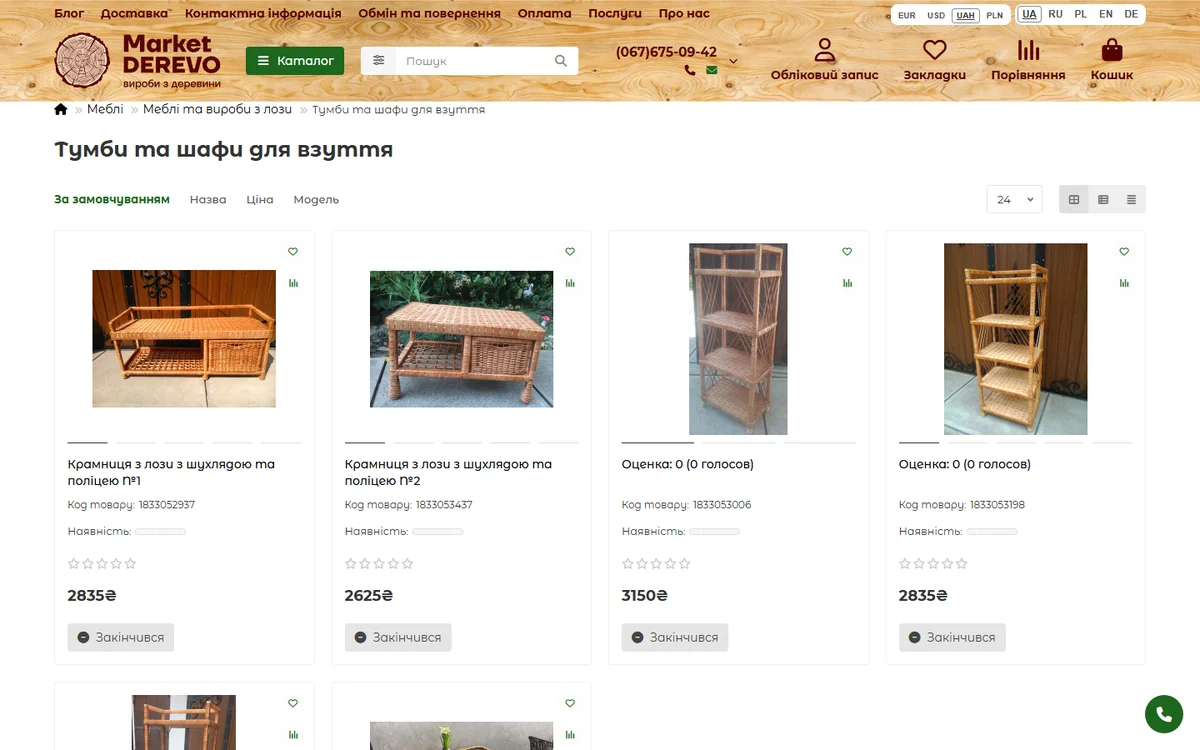Open the Порівняння comparison icon
Image resolution: width=1200 pixels, height=750 pixels.
pos(1028,49)
